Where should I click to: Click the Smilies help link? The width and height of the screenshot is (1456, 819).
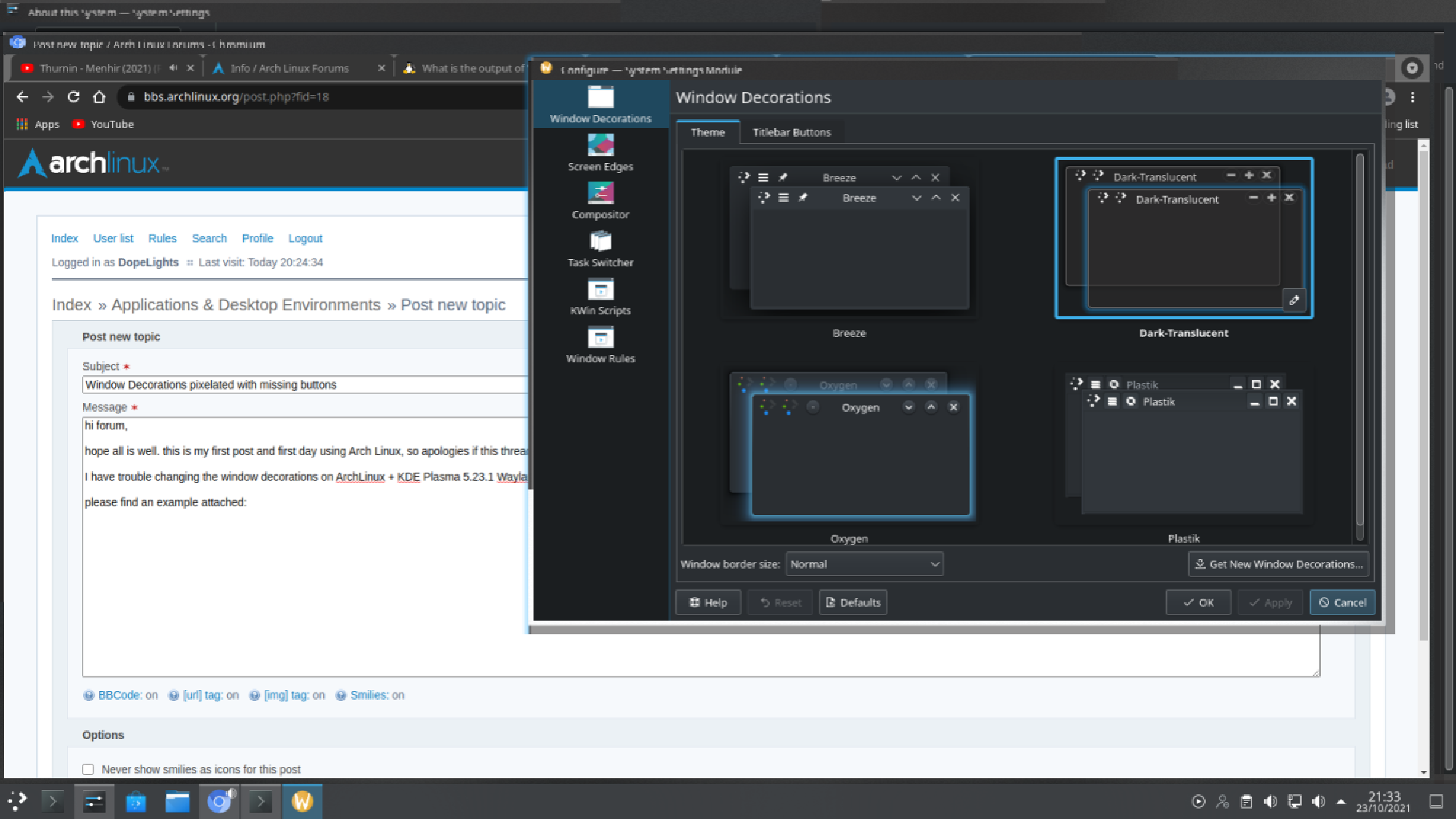pyautogui.click(x=369, y=695)
